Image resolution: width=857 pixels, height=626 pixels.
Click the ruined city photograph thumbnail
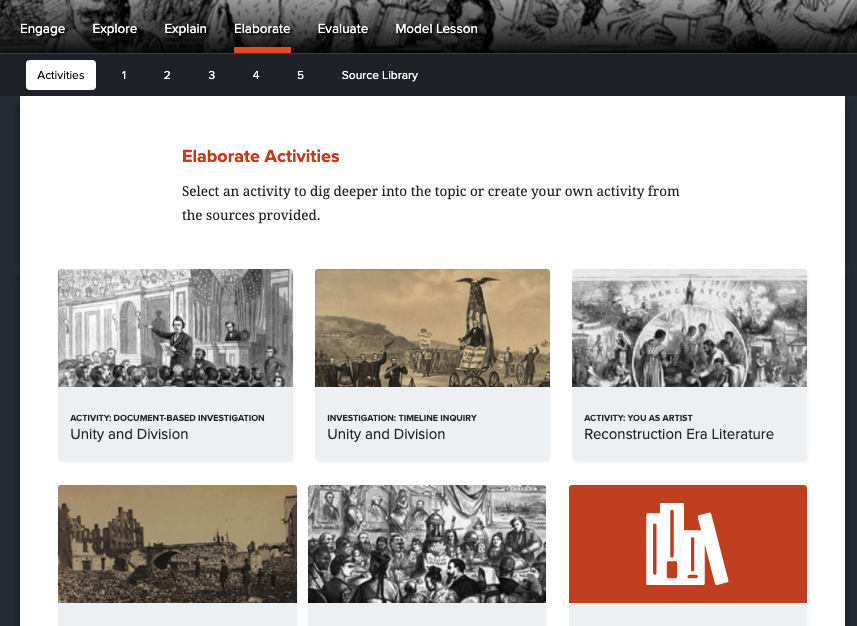click(x=178, y=544)
